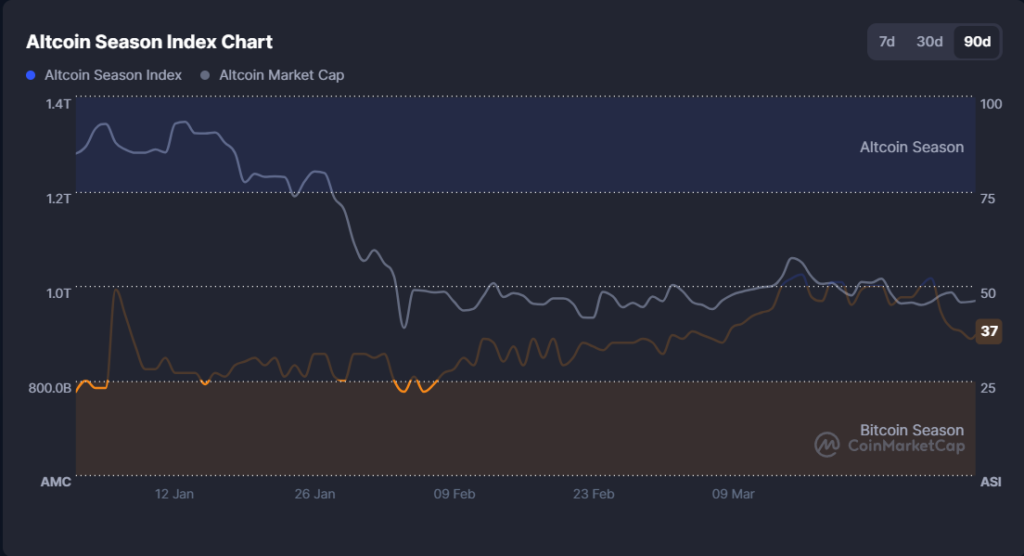Toggle the Altcoin Market Cap legend
Screen dimensions: 1024x556
coord(281,75)
